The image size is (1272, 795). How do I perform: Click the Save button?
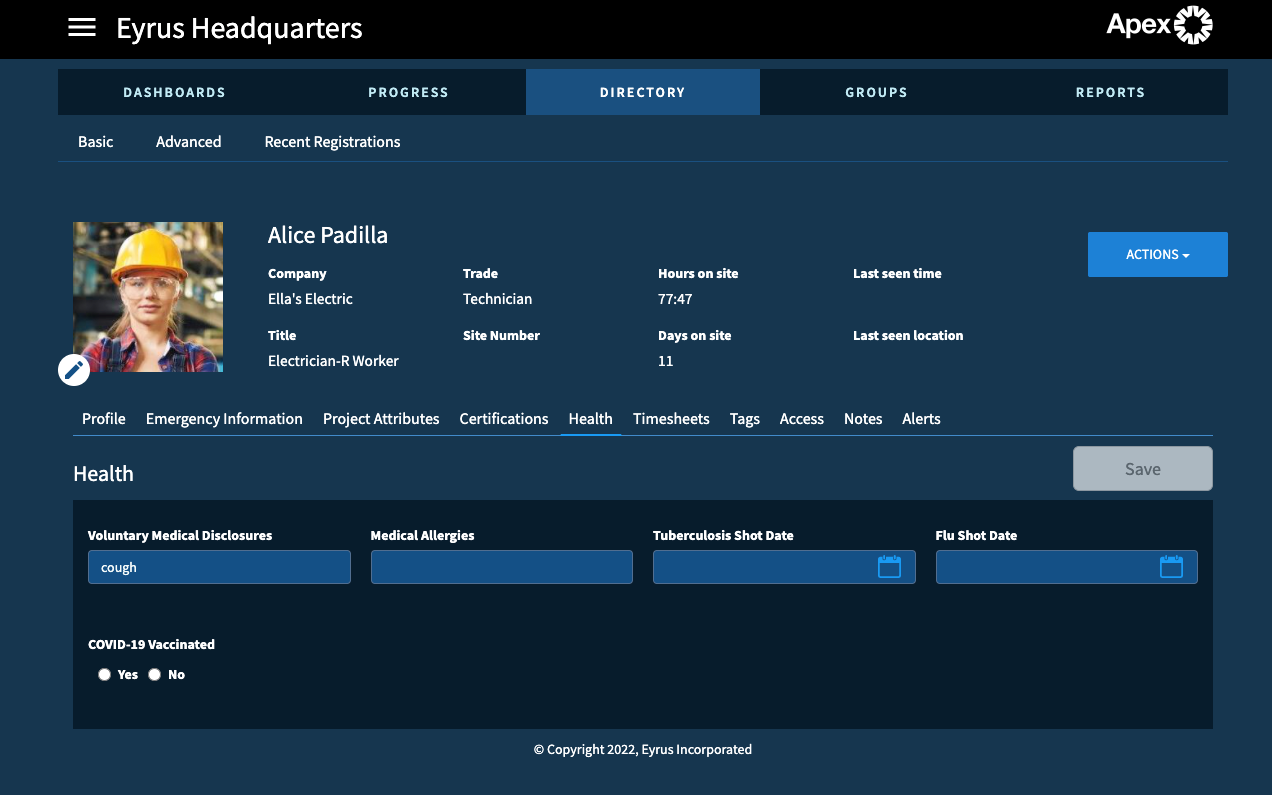tap(1143, 469)
